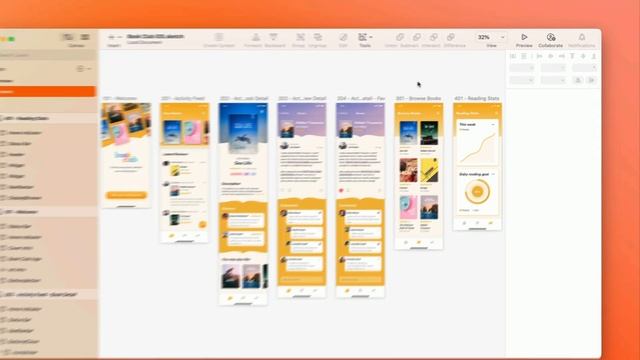Viewport: 640px width, 360px height.
Task: Click the orange button on Welcome artboard
Action: (x=127, y=195)
